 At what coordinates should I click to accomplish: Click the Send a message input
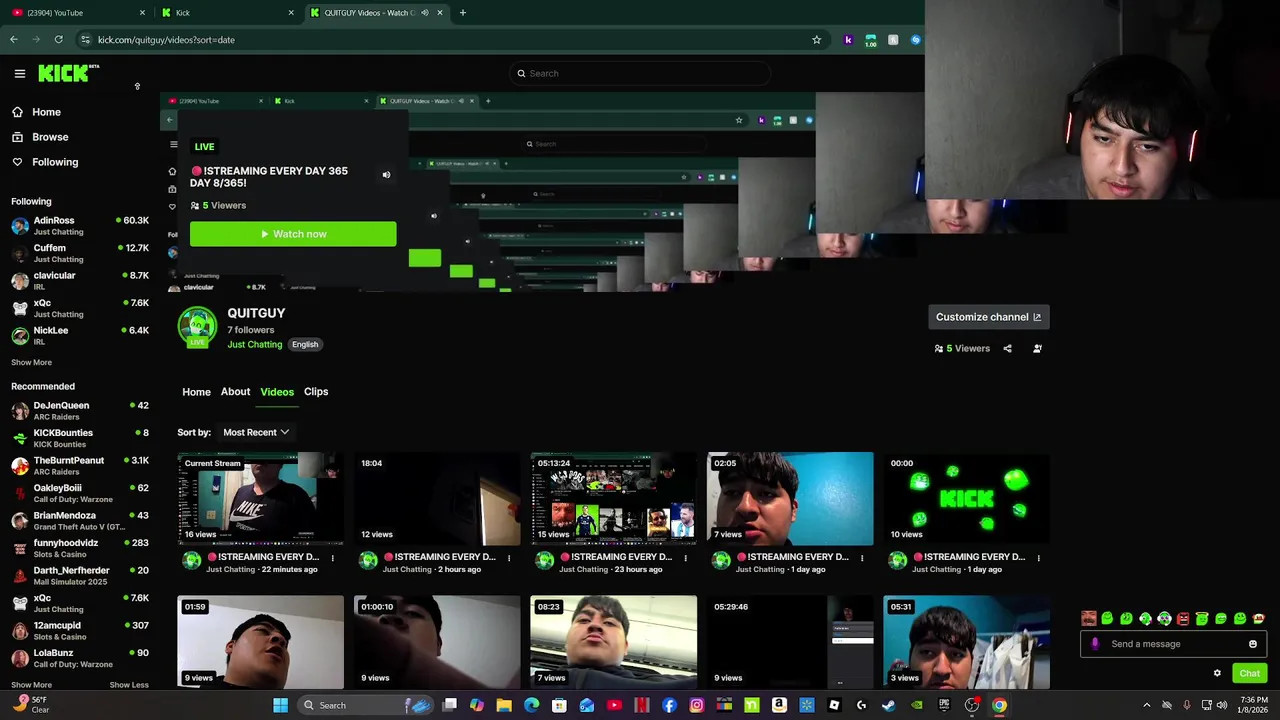pos(1172,644)
